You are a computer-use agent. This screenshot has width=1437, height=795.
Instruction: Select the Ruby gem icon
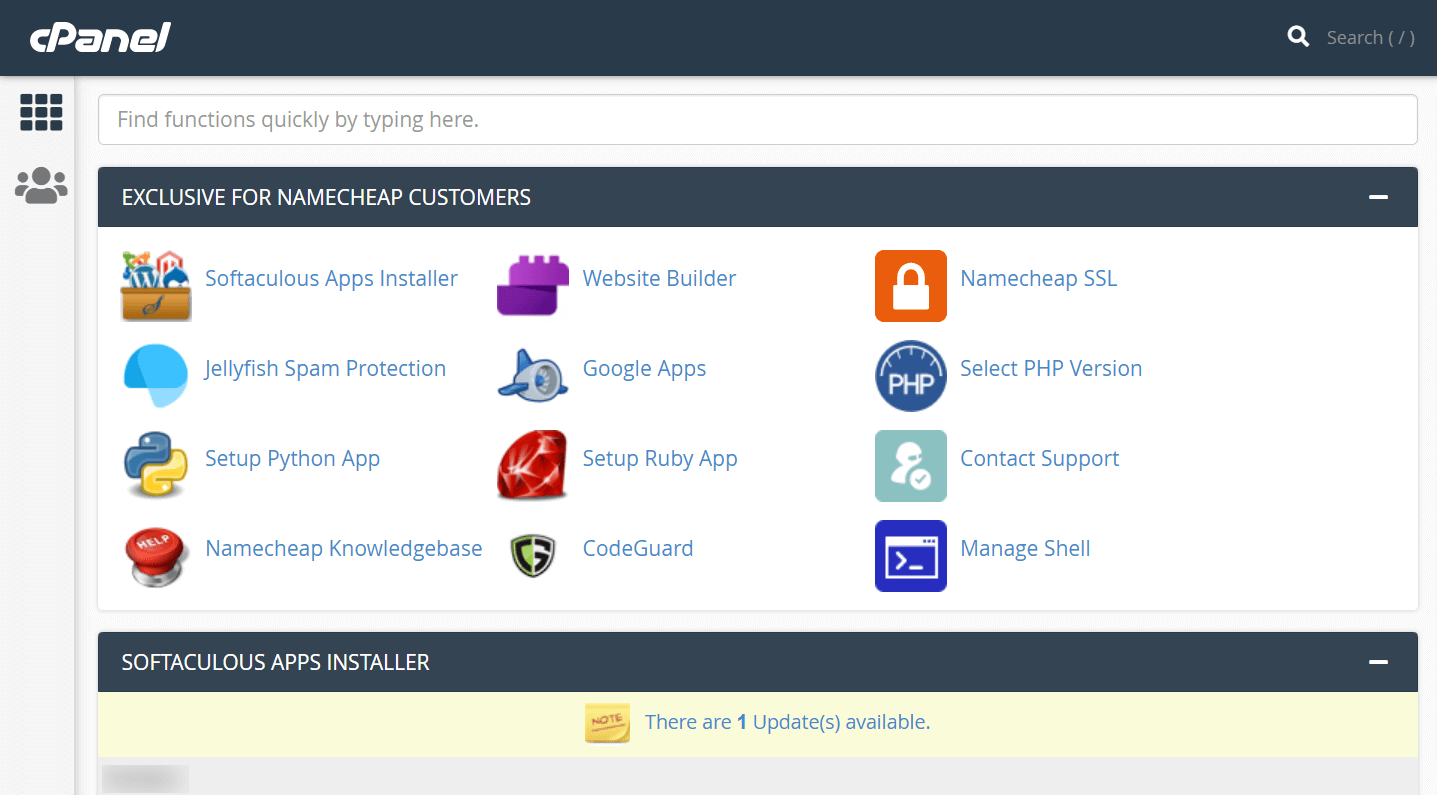(532, 466)
